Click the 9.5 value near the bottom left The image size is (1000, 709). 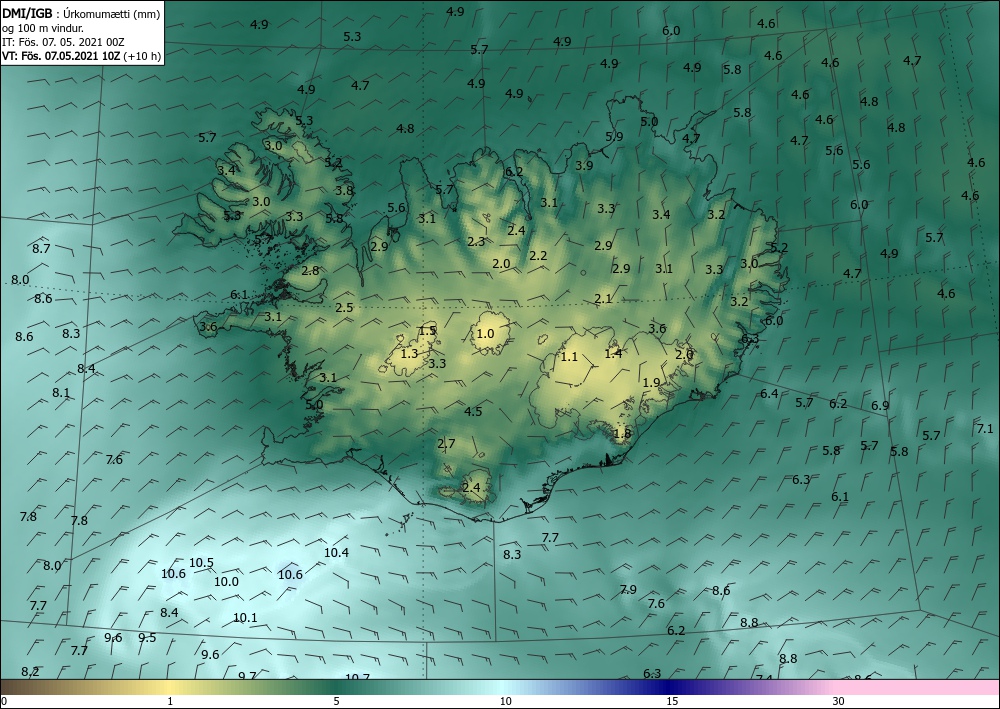pos(147,638)
